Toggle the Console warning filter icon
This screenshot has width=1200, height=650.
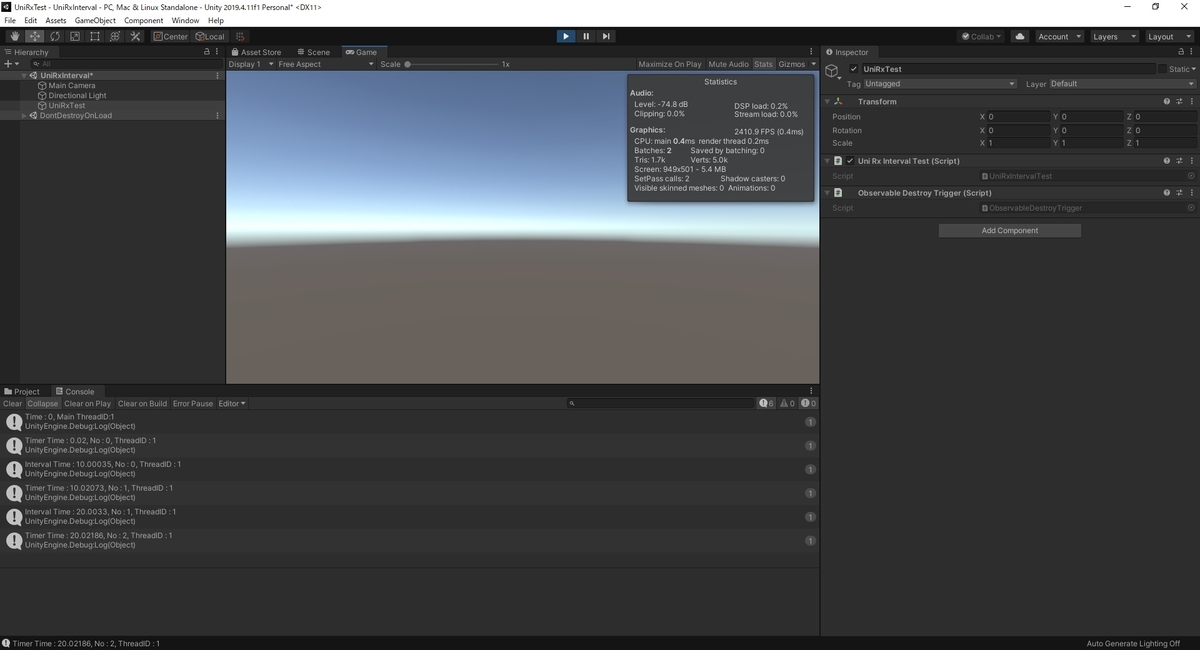(x=787, y=403)
